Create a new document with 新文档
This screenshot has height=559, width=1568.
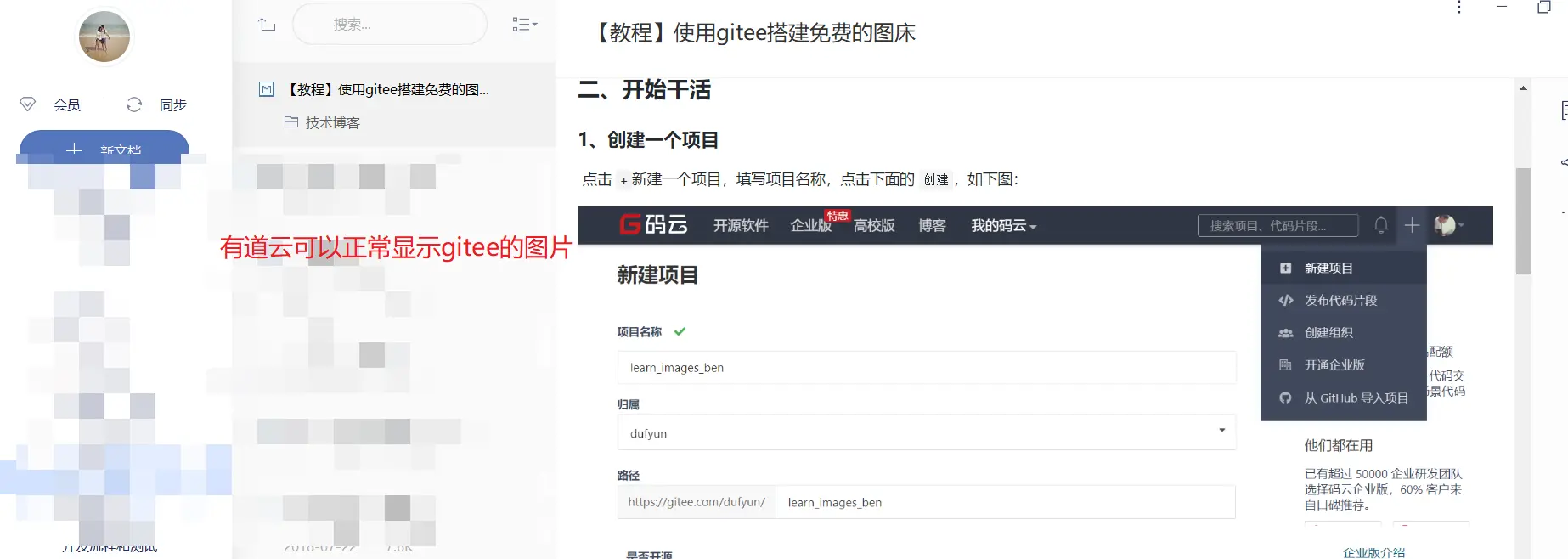pos(104,148)
